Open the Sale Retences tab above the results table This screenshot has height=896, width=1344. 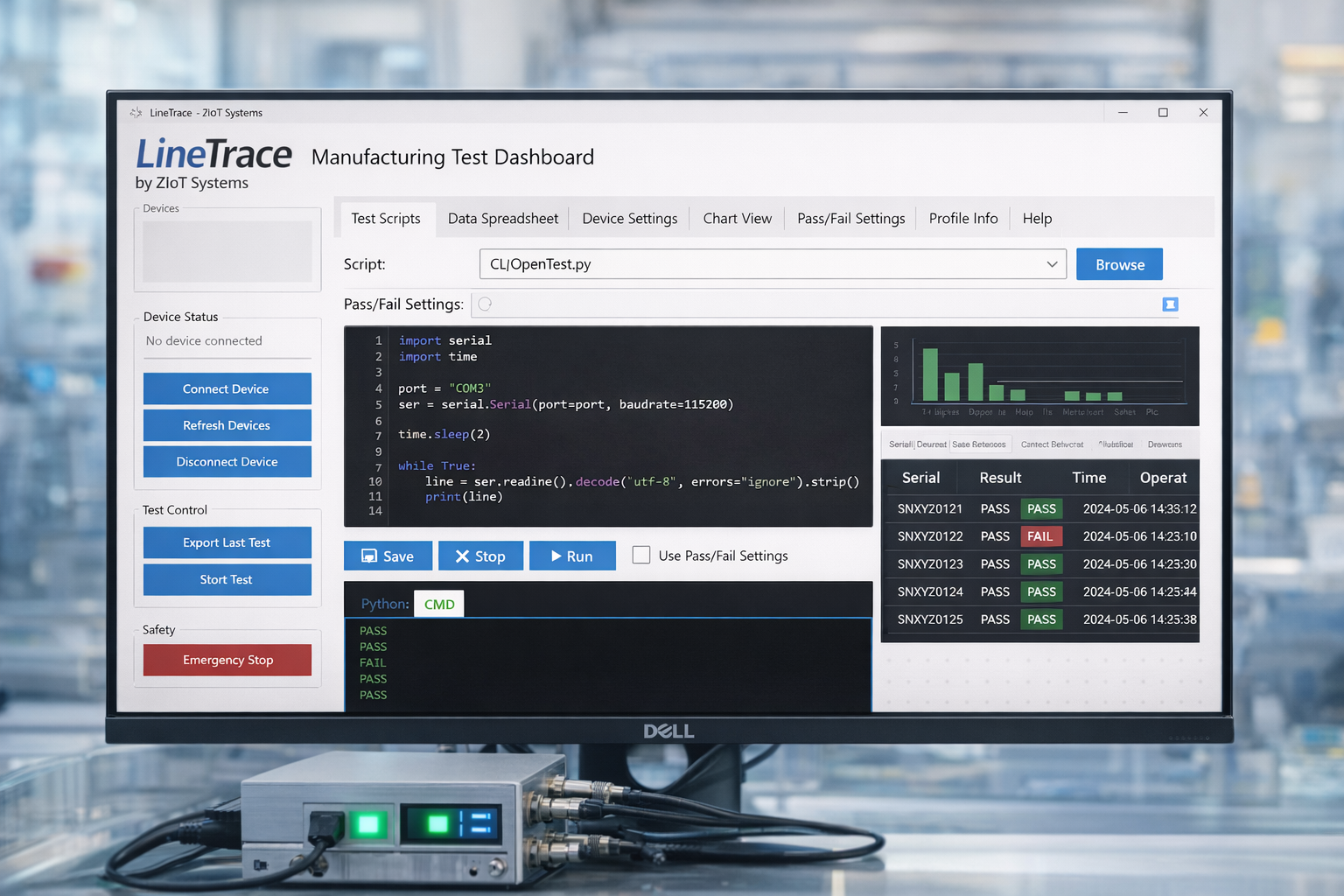coord(979,444)
